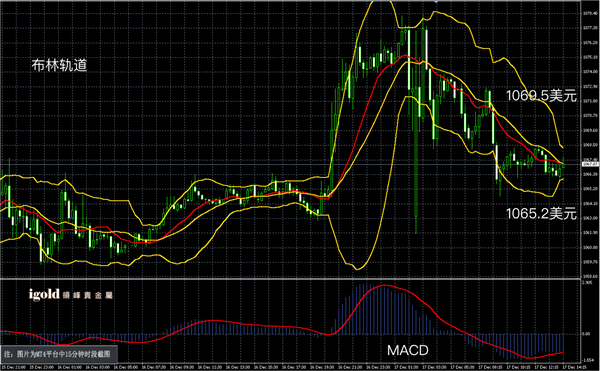Click the 17 Dec 01:00 time label
This screenshot has width=600, height=371.
coord(406,367)
